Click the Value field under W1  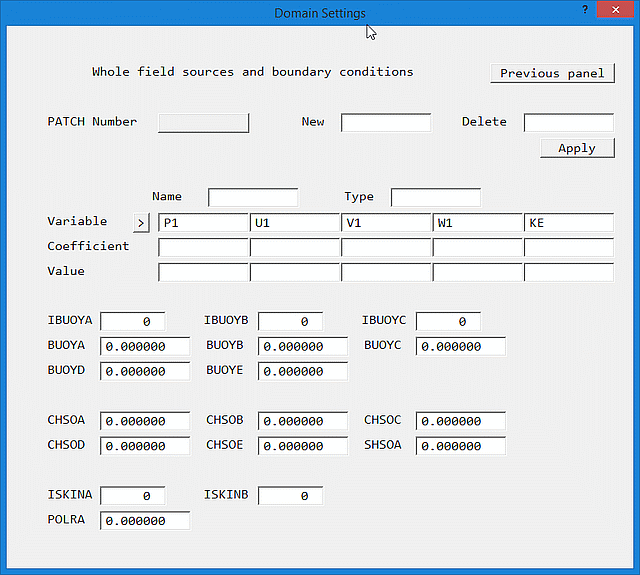[477, 272]
